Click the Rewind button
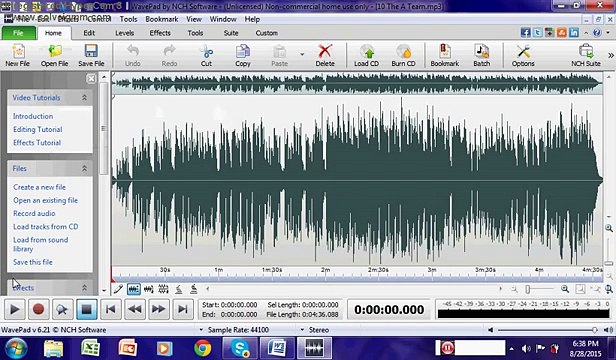616x360 pixels. click(x=134, y=310)
